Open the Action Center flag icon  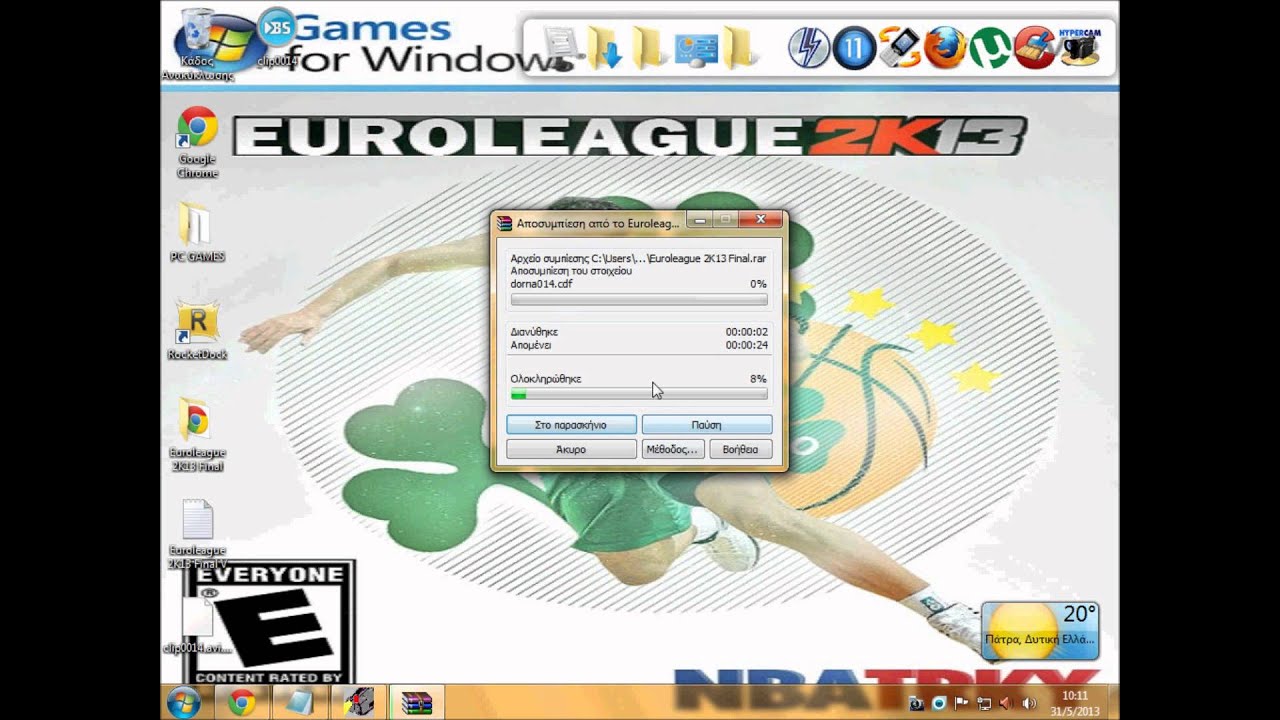[962, 704]
